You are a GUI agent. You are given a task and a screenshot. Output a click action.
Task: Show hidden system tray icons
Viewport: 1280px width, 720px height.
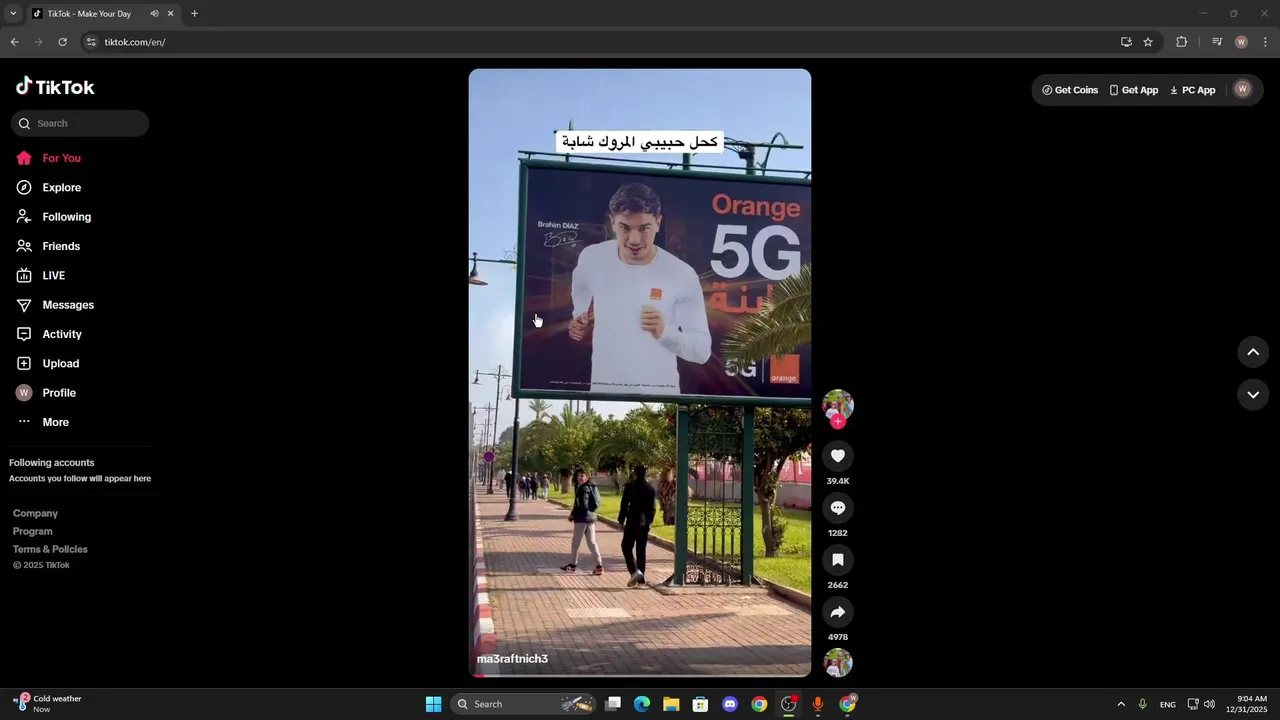pyautogui.click(x=1121, y=704)
